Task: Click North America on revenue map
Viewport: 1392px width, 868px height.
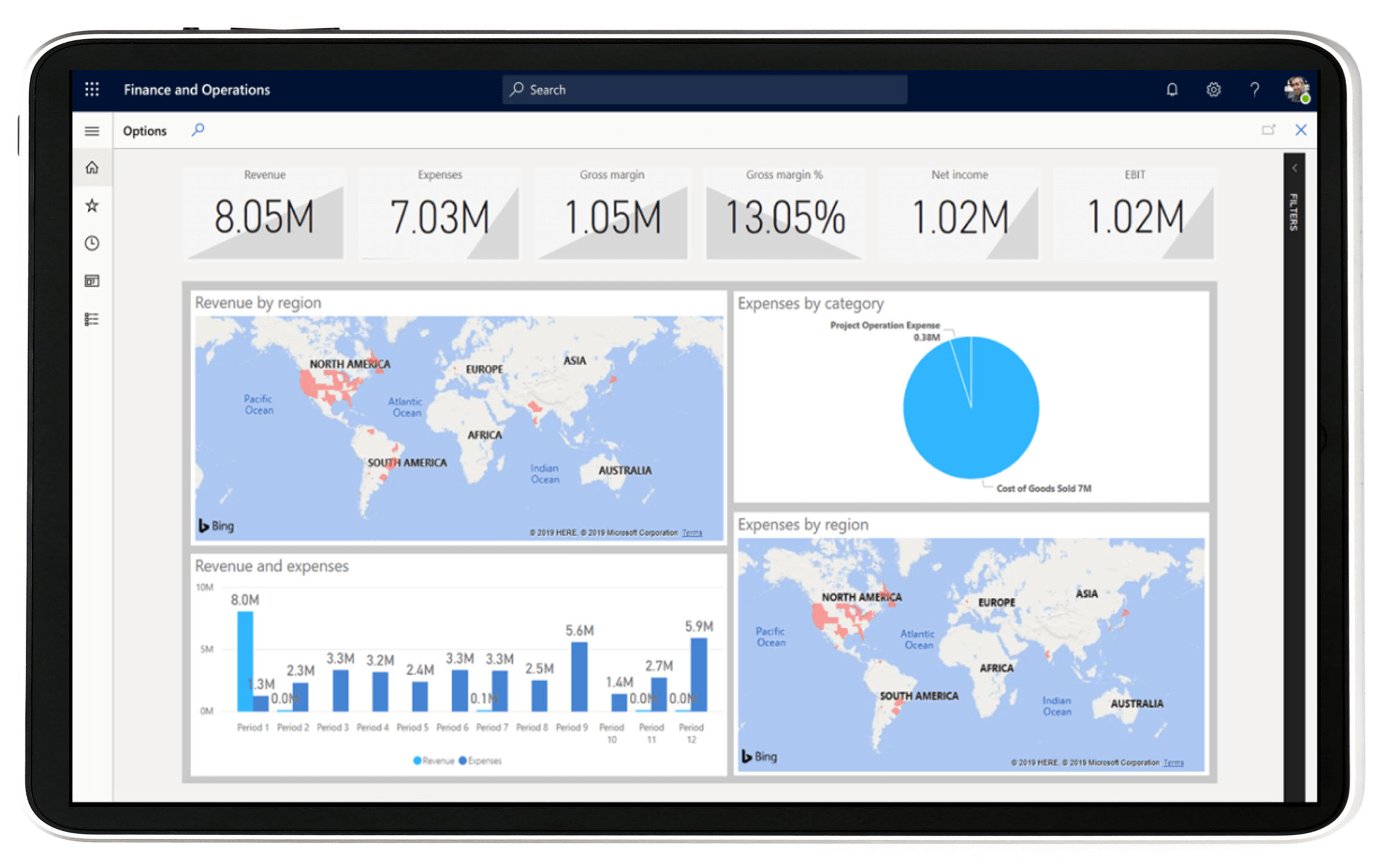Action: [x=350, y=364]
